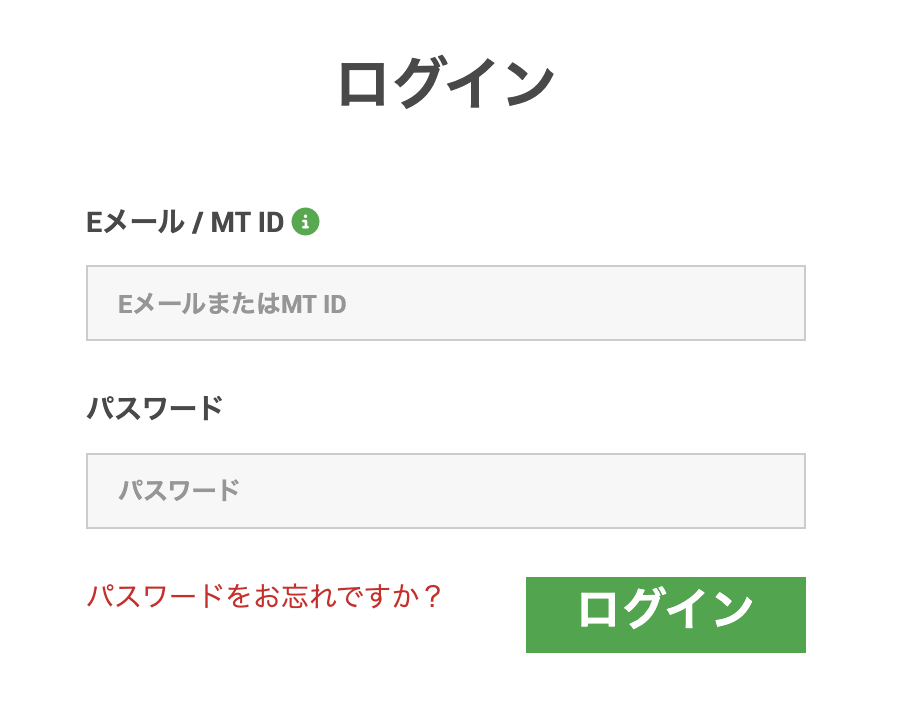Focus the EメールまたはMT ID input field
Image resolution: width=902 pixels, height=728 pixels.
(446, 303)
